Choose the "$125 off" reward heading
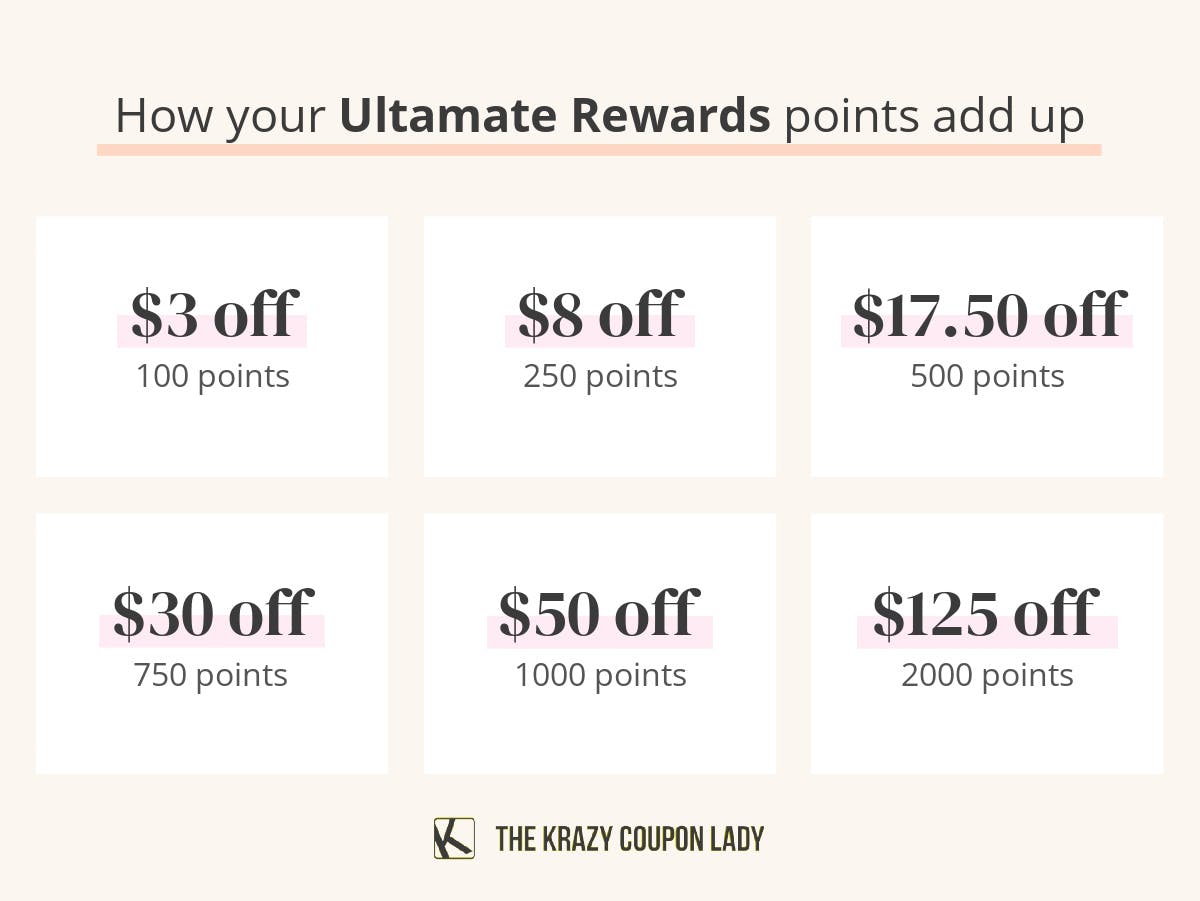Image resolution: width=1200 pixels, height=901 pixels. pos(986,613)
